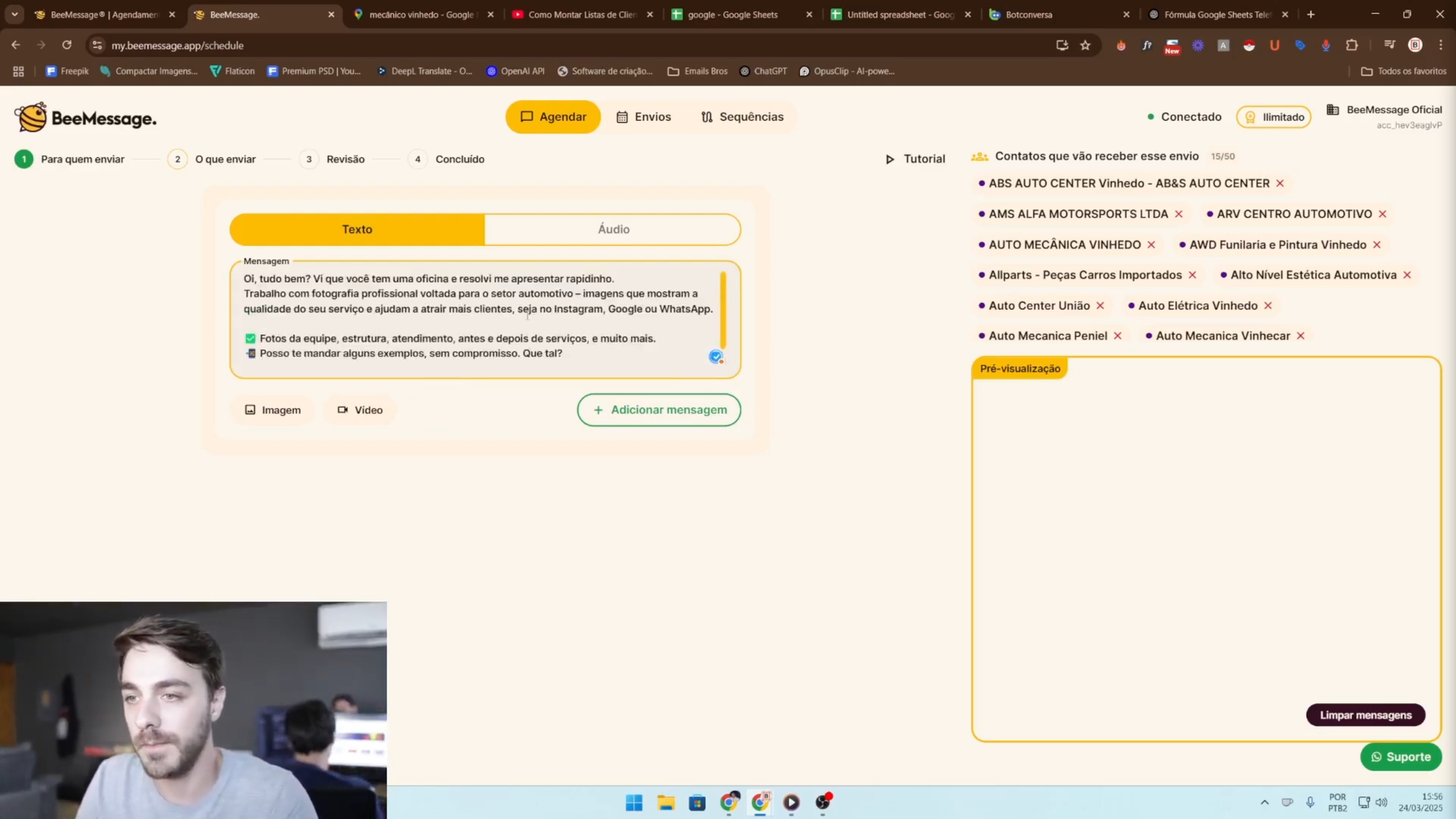Image resolution: width=1456 pixels, height=819 pixels.
Task: Remove Auto Center União contact
Action: click(x=1100, y=306)
